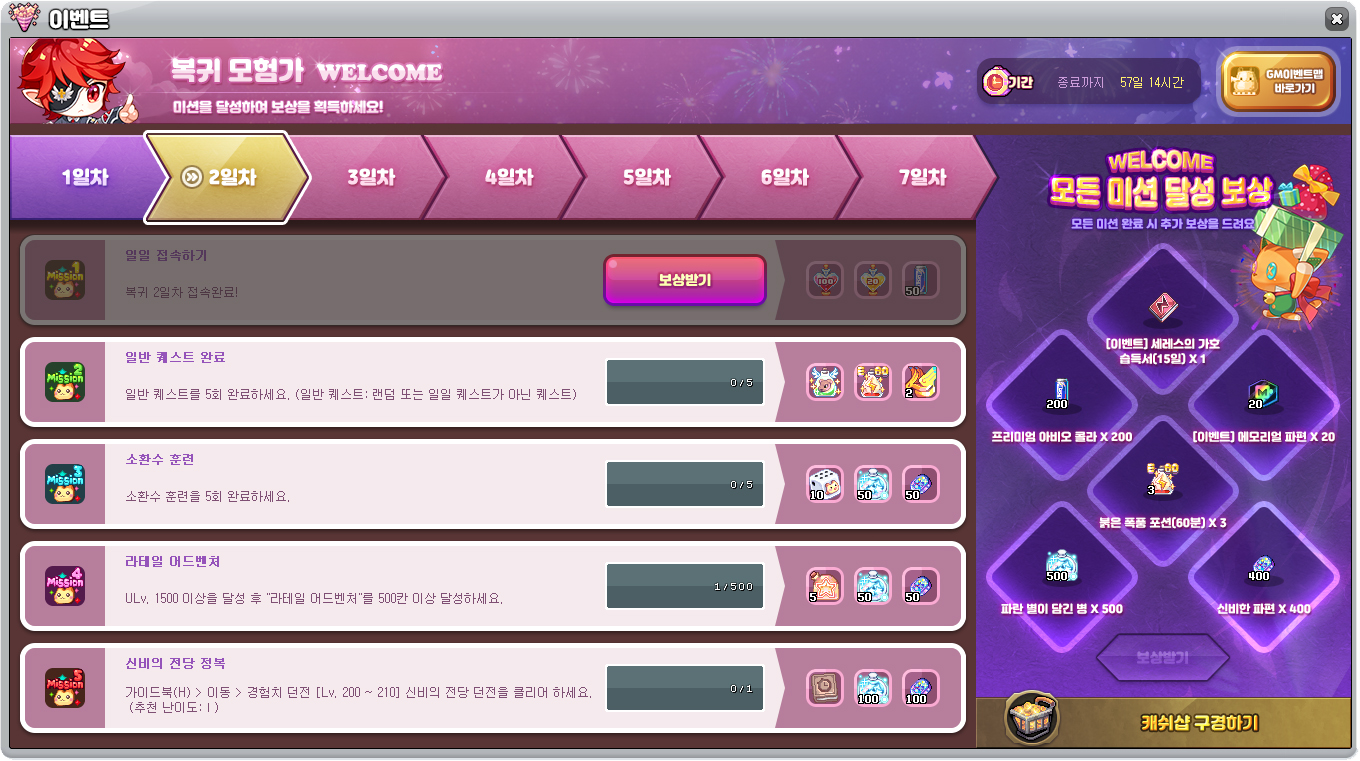Viewport: 1360px width, 761px height.
Task: Select the Mysterious Fragment x400 reward icon
Action: 1262,566
